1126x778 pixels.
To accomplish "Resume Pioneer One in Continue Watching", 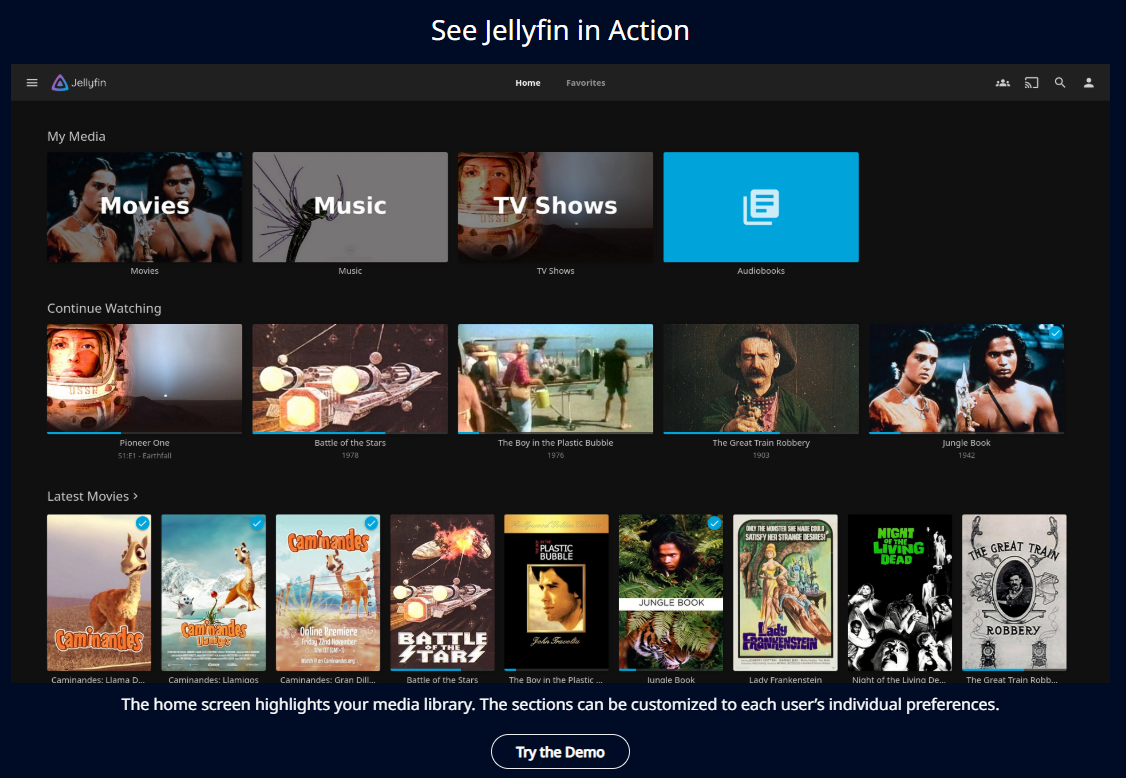I will pos(144,379).
